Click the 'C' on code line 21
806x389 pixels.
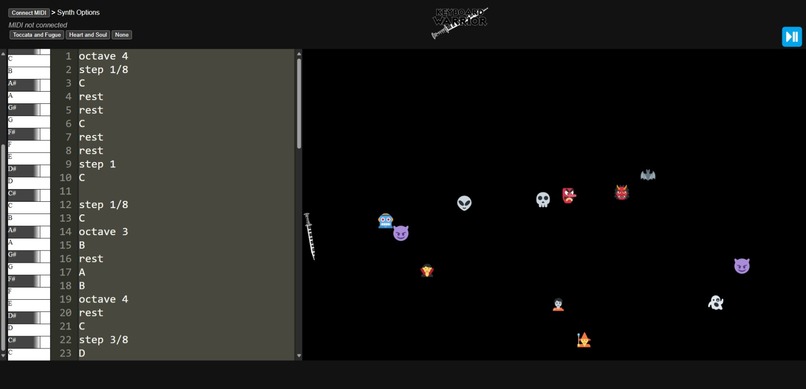pos(82,326)
